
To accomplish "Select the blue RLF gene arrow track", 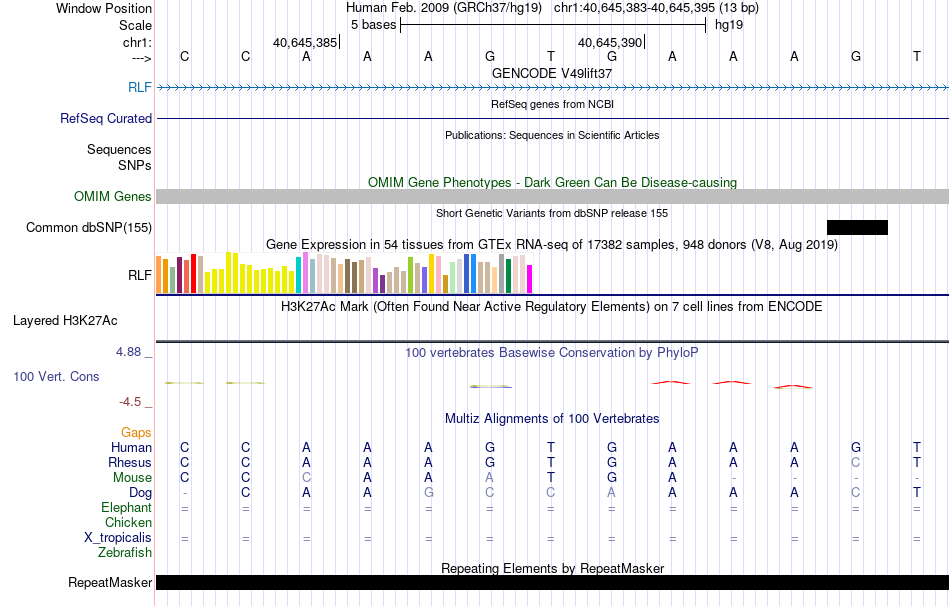I will pos(553,87).
